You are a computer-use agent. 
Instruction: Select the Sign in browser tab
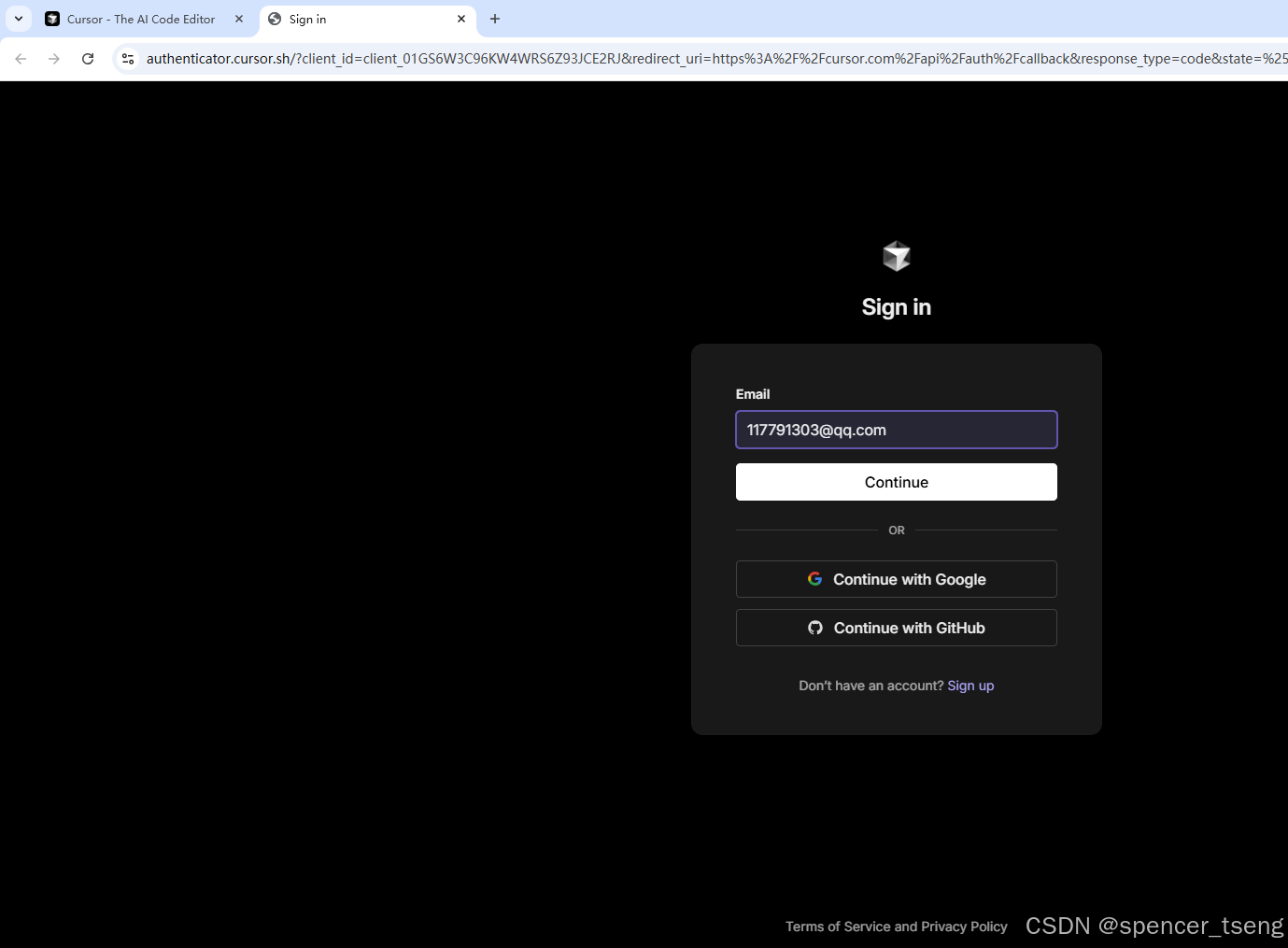coord(368,19)
